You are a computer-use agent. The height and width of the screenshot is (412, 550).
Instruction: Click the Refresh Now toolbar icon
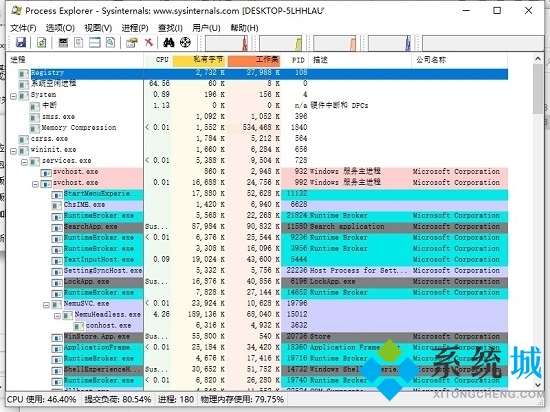click(42, 43)
